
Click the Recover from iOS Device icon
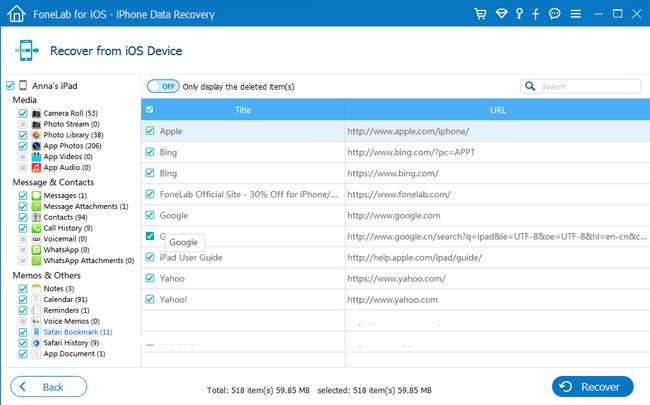(27, 51)
